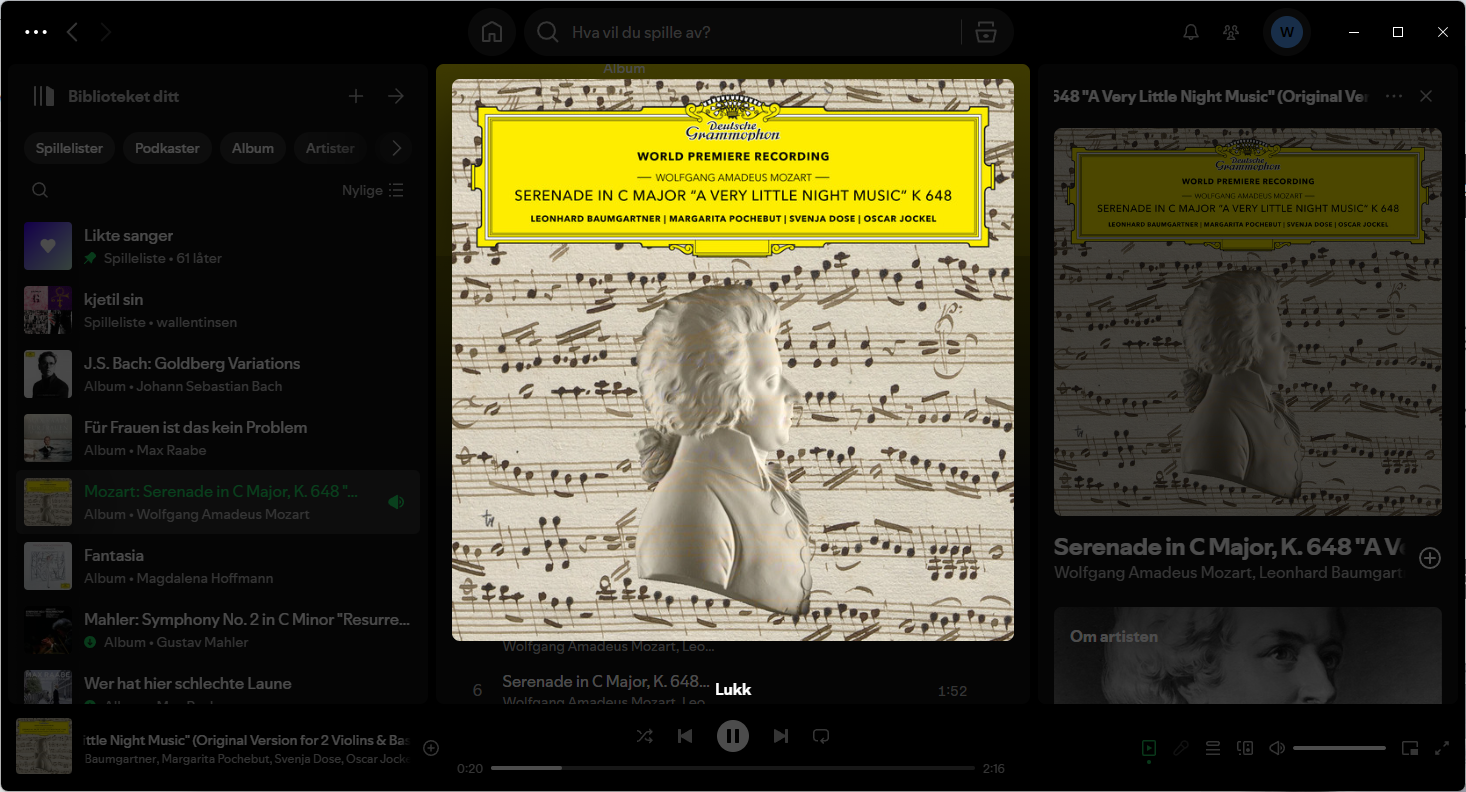
Task: Open 'Für Frauen ist das kein Problem' album
Action: [218, 438]
